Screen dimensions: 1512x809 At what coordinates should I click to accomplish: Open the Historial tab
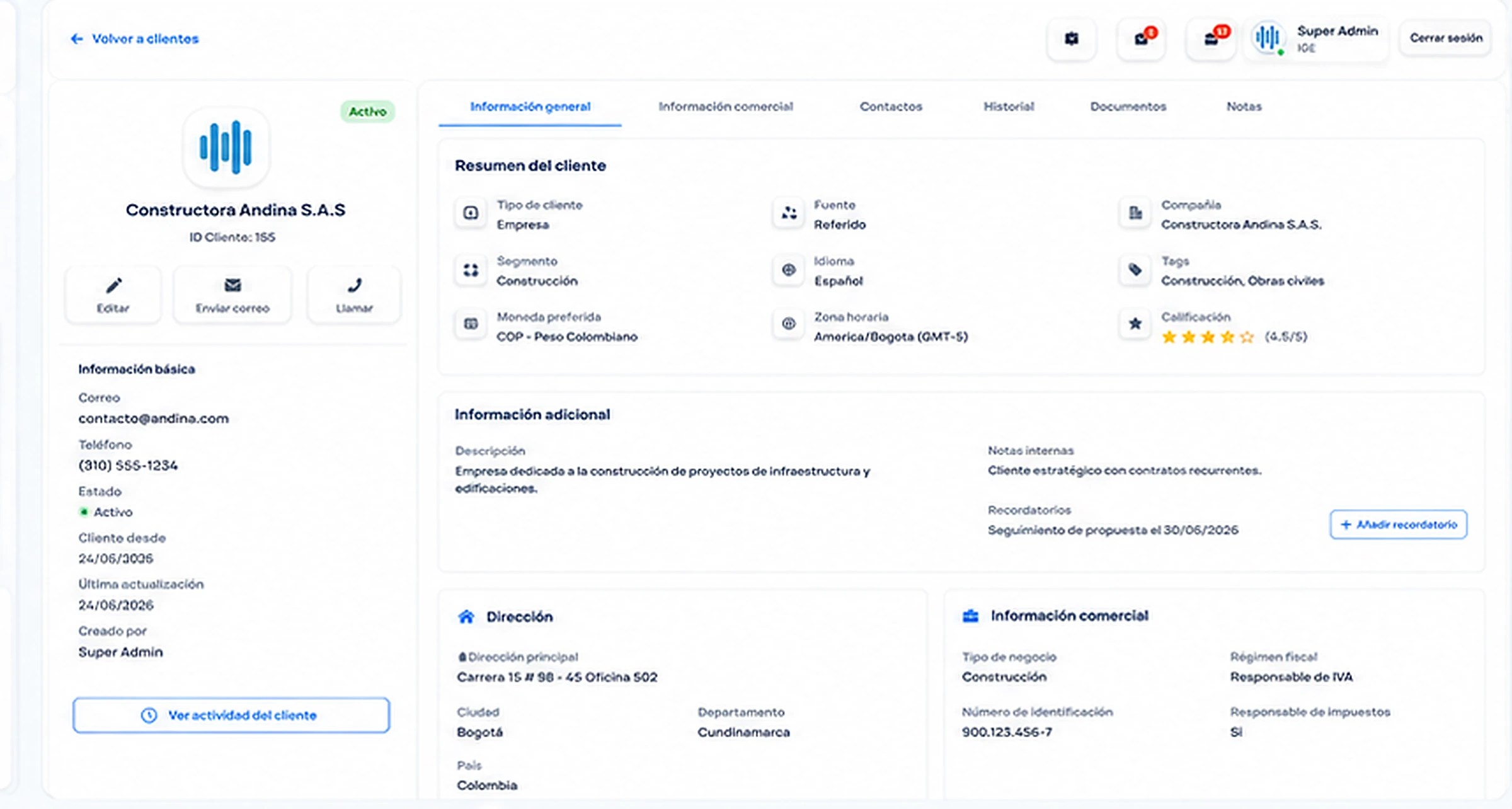point(1009,106)
